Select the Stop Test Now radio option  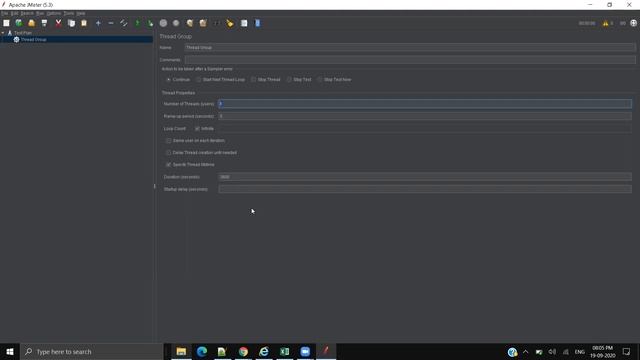(320, 80)
